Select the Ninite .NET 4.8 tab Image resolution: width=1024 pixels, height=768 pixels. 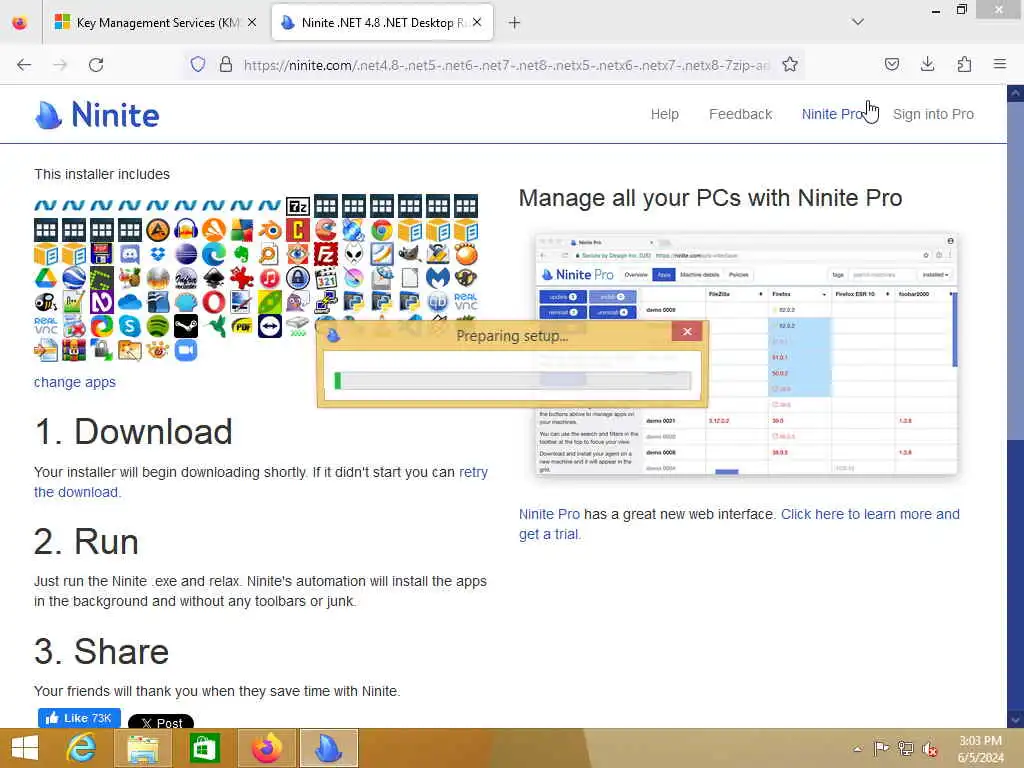[x=382, y=23]
